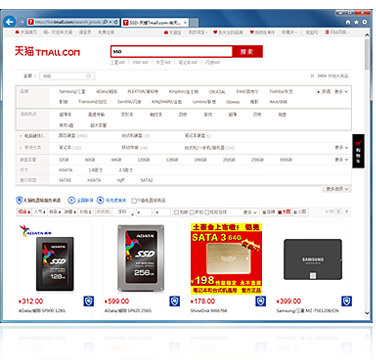Click the next page arrow in results toolbar
376x360 pixels.
(346, 212)
